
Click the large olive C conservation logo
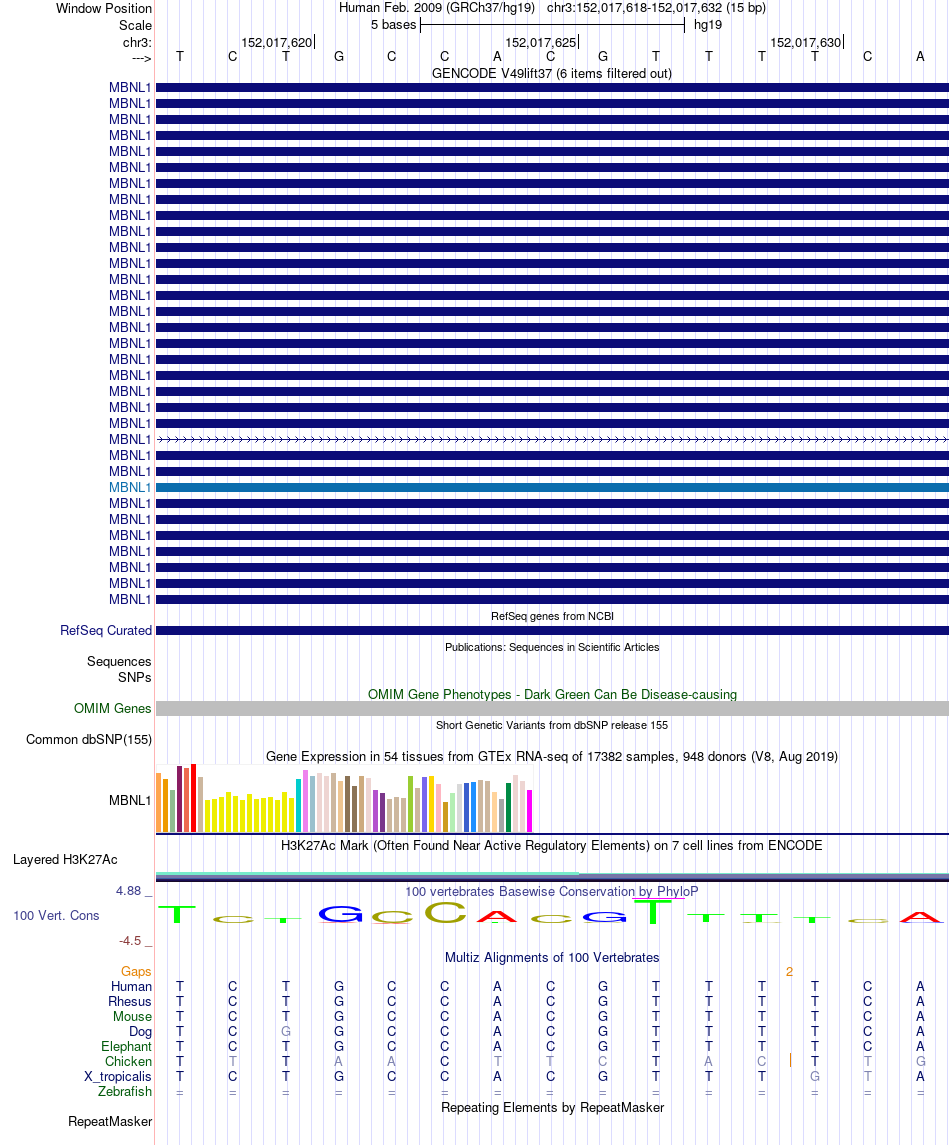point(445,912)
